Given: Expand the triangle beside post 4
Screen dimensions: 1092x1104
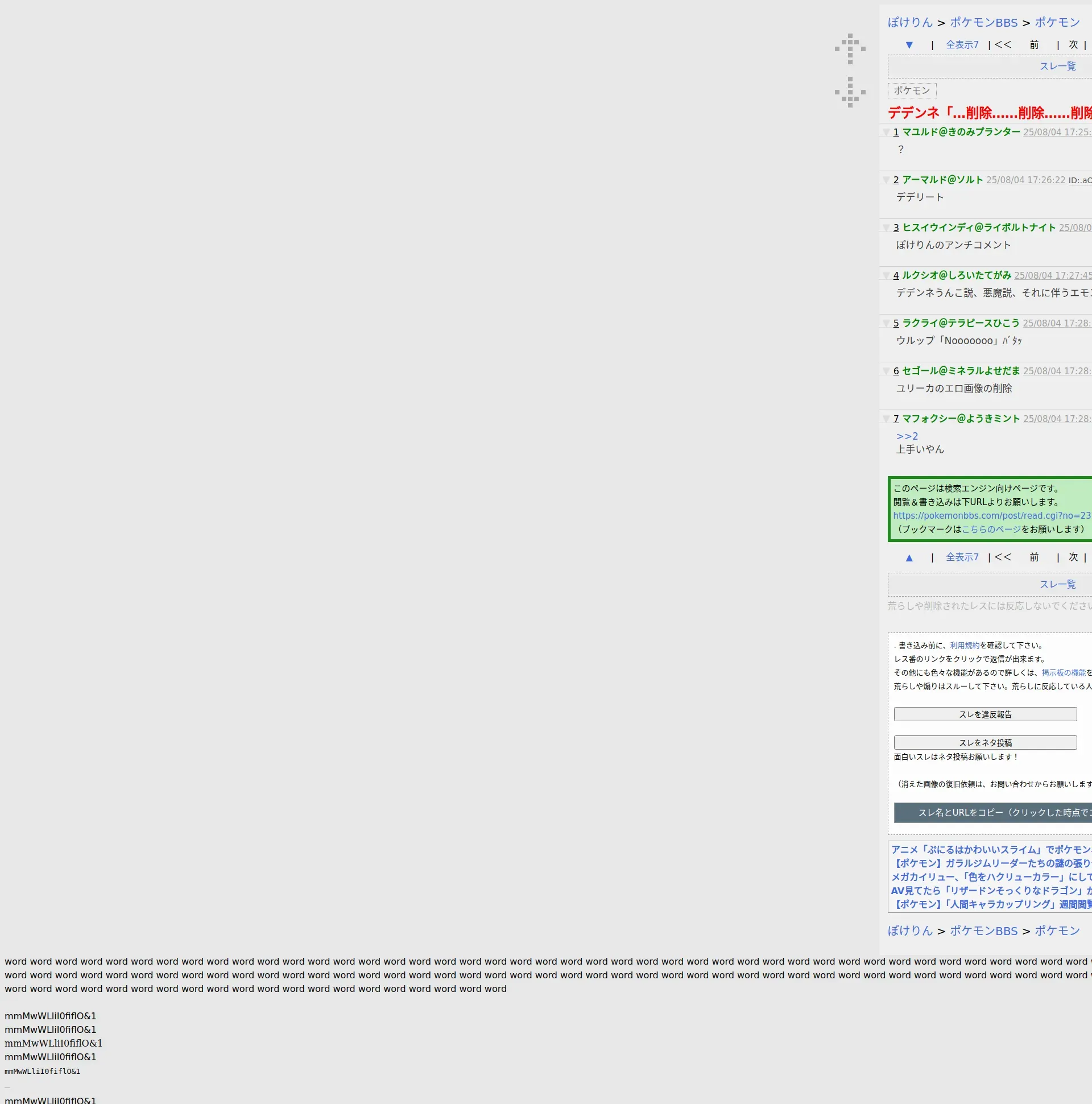Looking at the screenshot, I should pos(886,276).
